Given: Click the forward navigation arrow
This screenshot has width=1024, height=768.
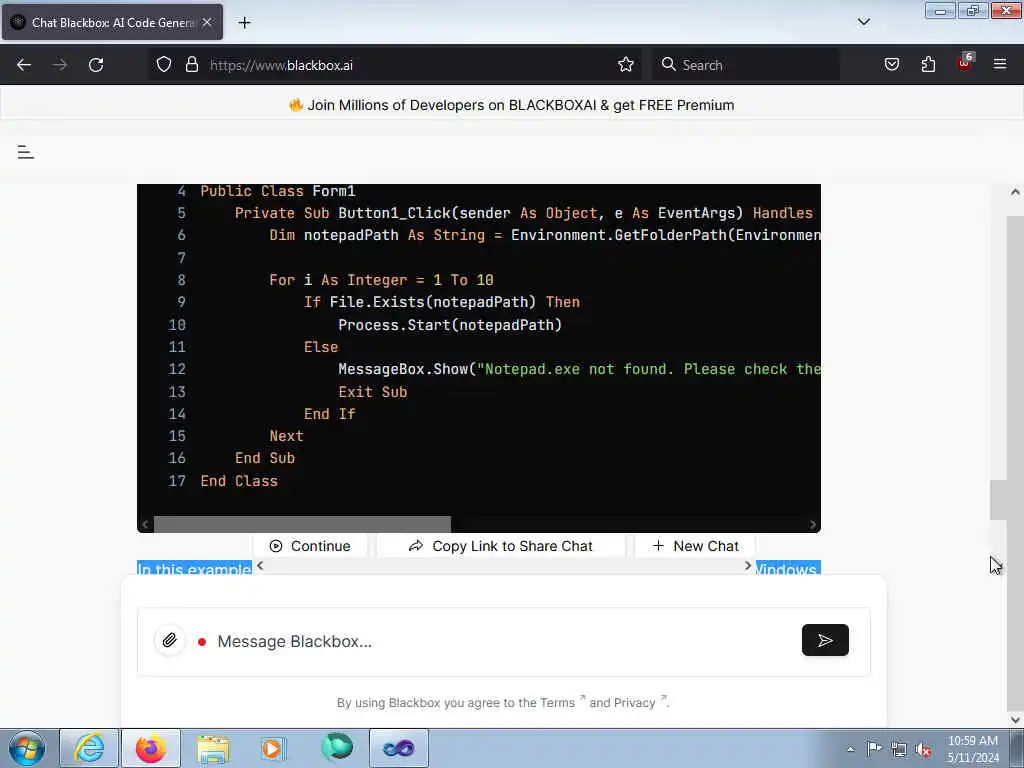Looking at the screenshot, I should [x=60, y=65].
